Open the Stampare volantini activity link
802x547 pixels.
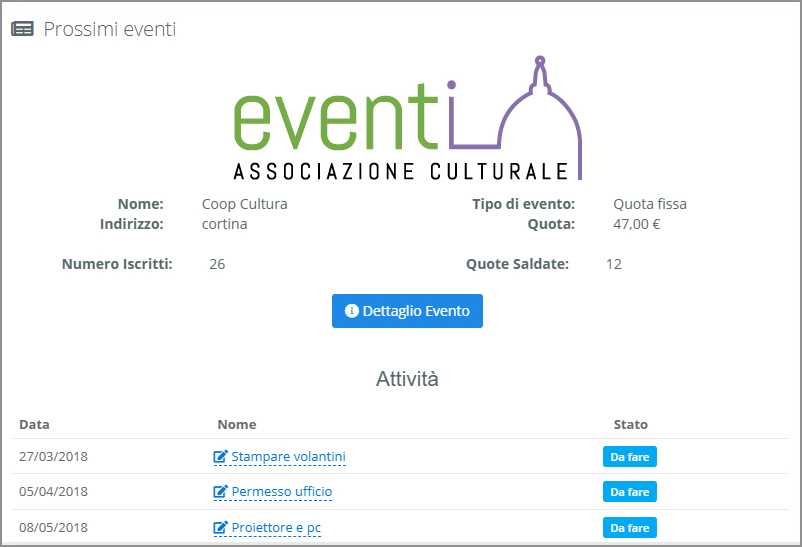[x=288, y=457]
